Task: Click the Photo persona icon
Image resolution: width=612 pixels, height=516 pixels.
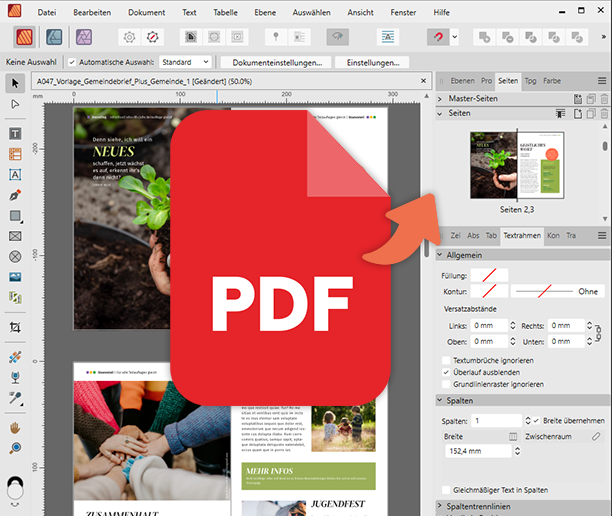Action: tap(84, 37)
